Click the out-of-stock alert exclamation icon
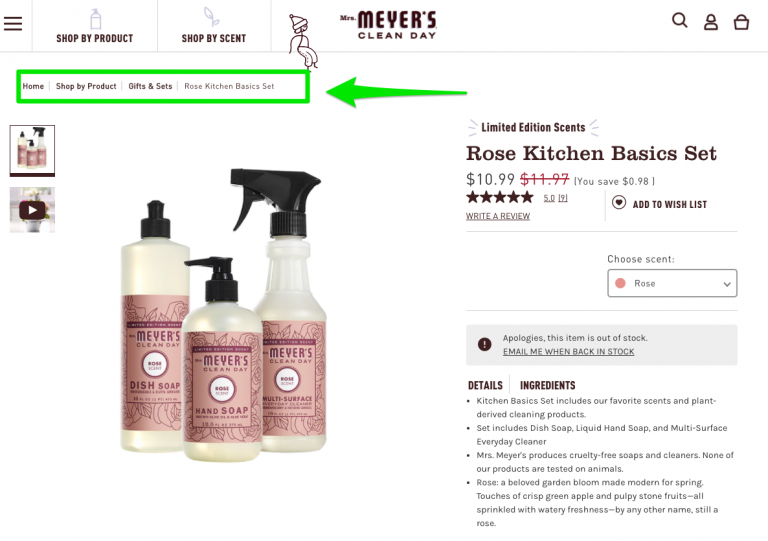This screenshot has height=541, width=768. [484, 344]
